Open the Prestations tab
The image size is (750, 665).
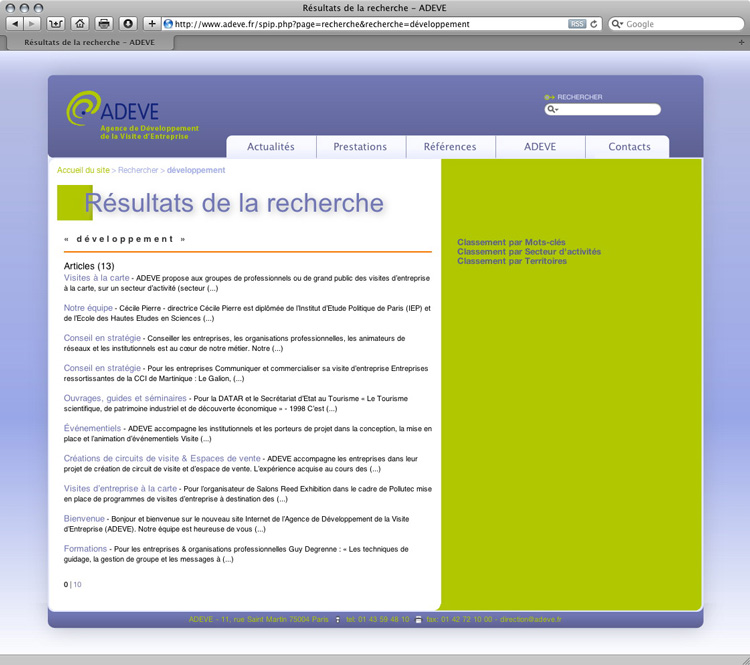coord(360,147)
